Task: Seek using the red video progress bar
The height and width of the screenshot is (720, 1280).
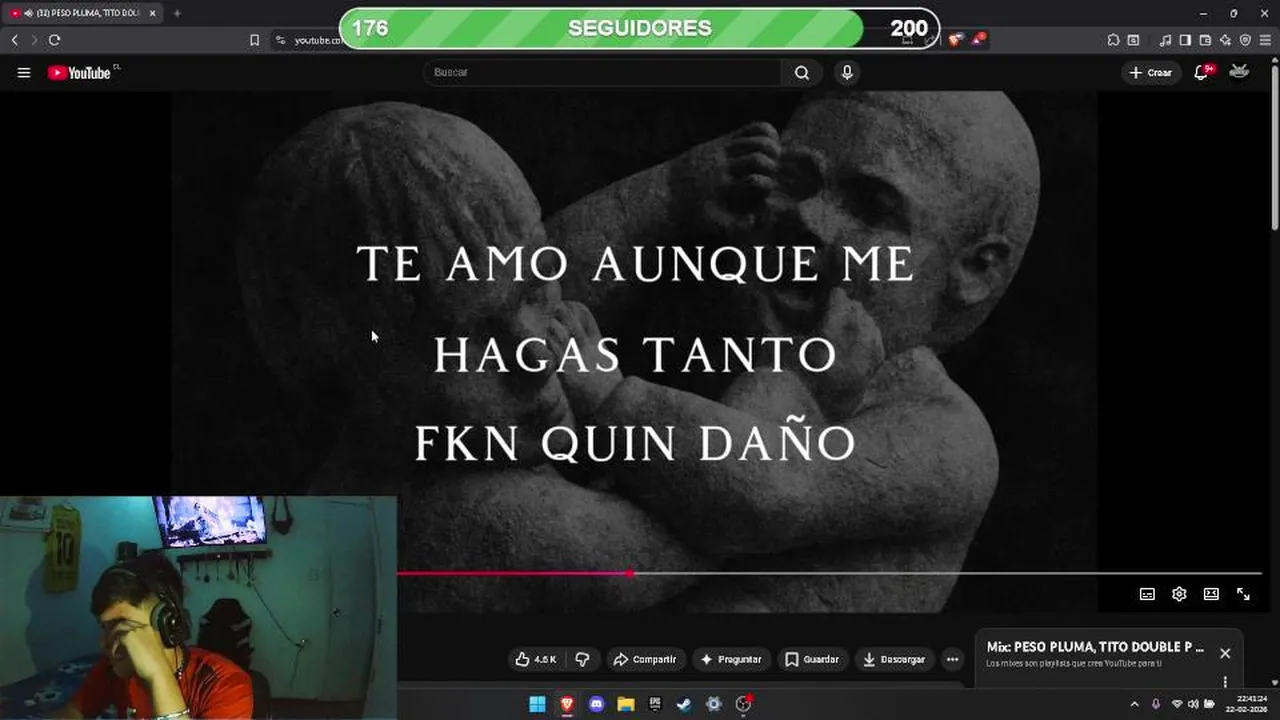Action: (x=829, y=574)
